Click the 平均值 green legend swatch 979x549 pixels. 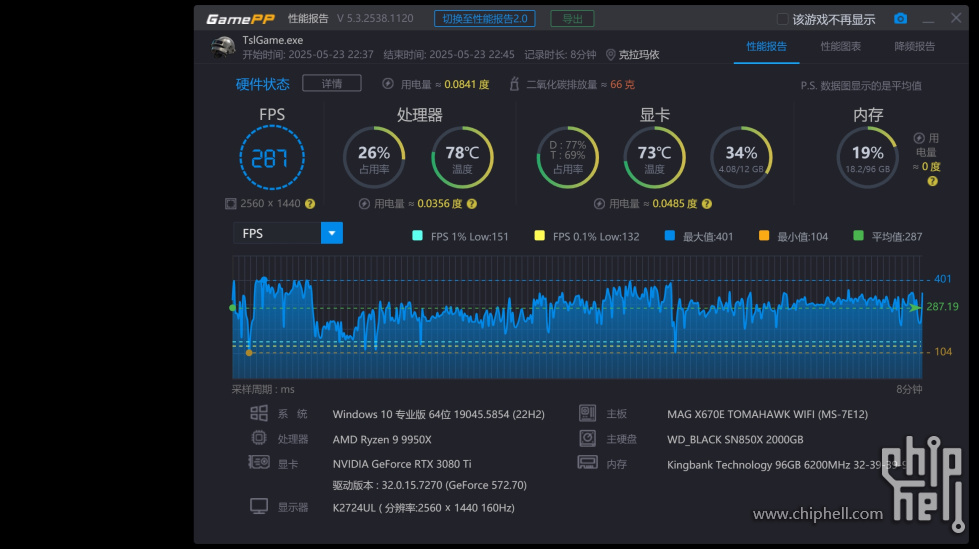click(858, 235)
